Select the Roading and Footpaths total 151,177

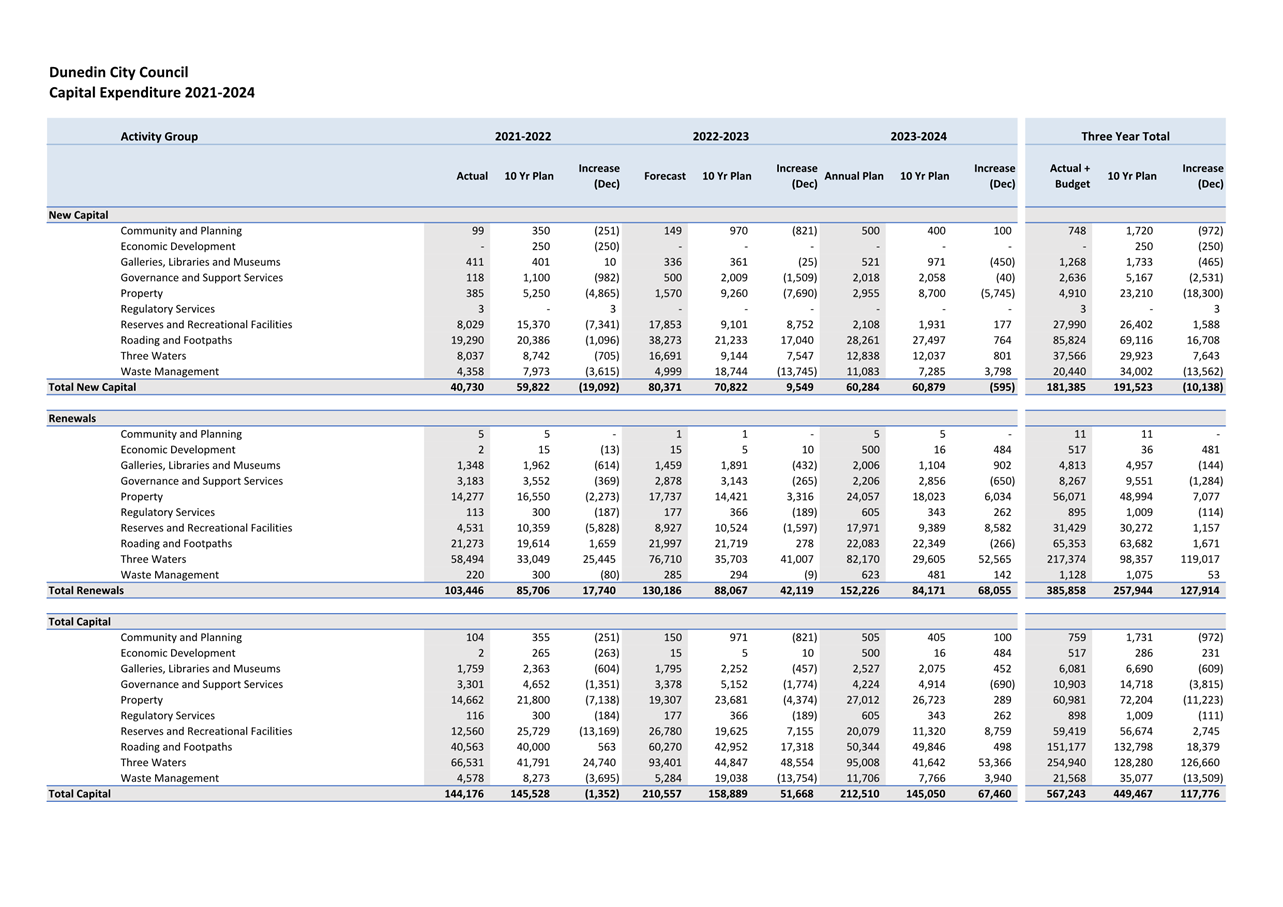click(x=1069, y=747)
